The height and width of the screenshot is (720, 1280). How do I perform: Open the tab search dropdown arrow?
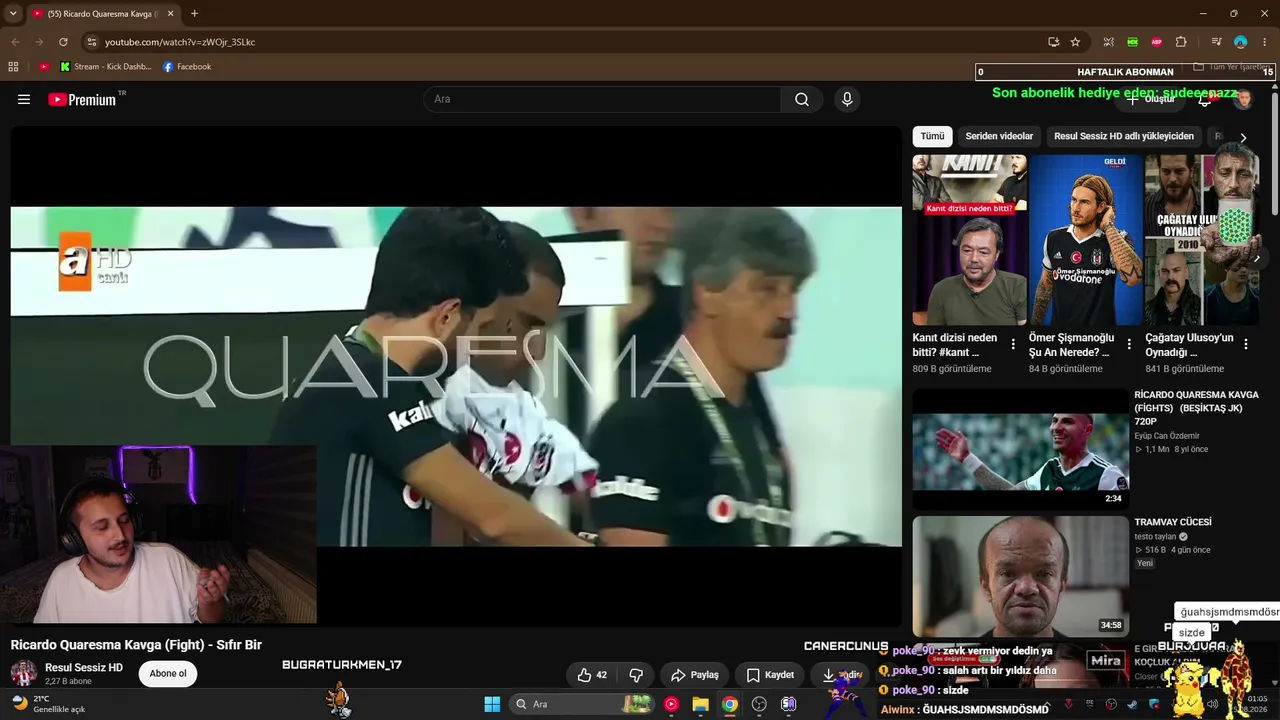pos(13,14)
